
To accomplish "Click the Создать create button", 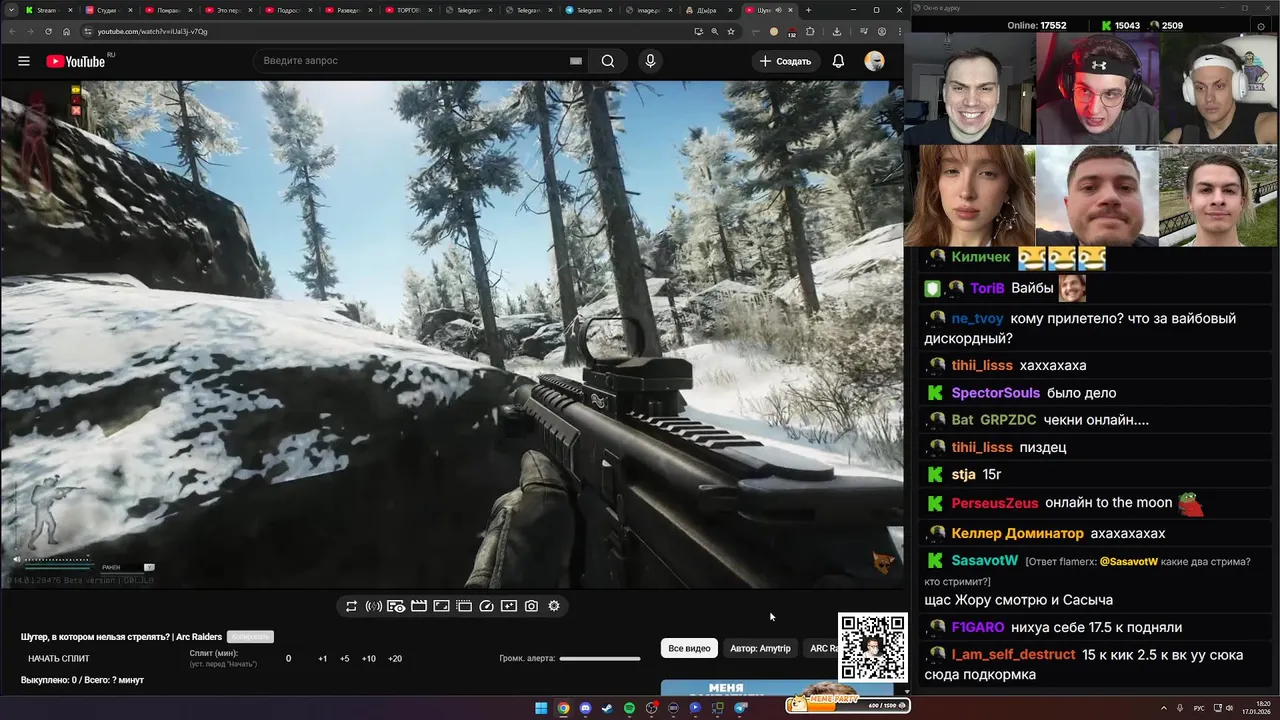I will (x=785, y=61).
